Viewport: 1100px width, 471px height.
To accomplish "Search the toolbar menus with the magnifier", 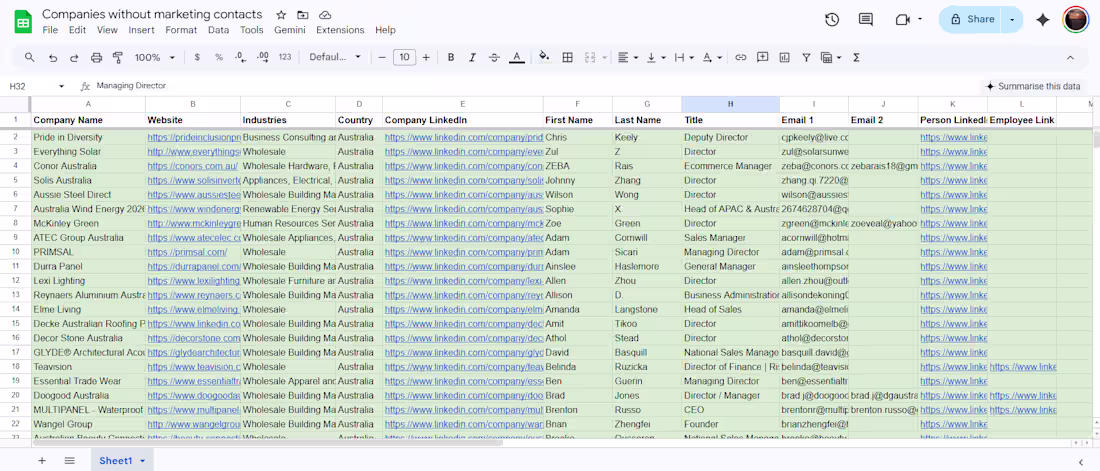I will point(29,58).
